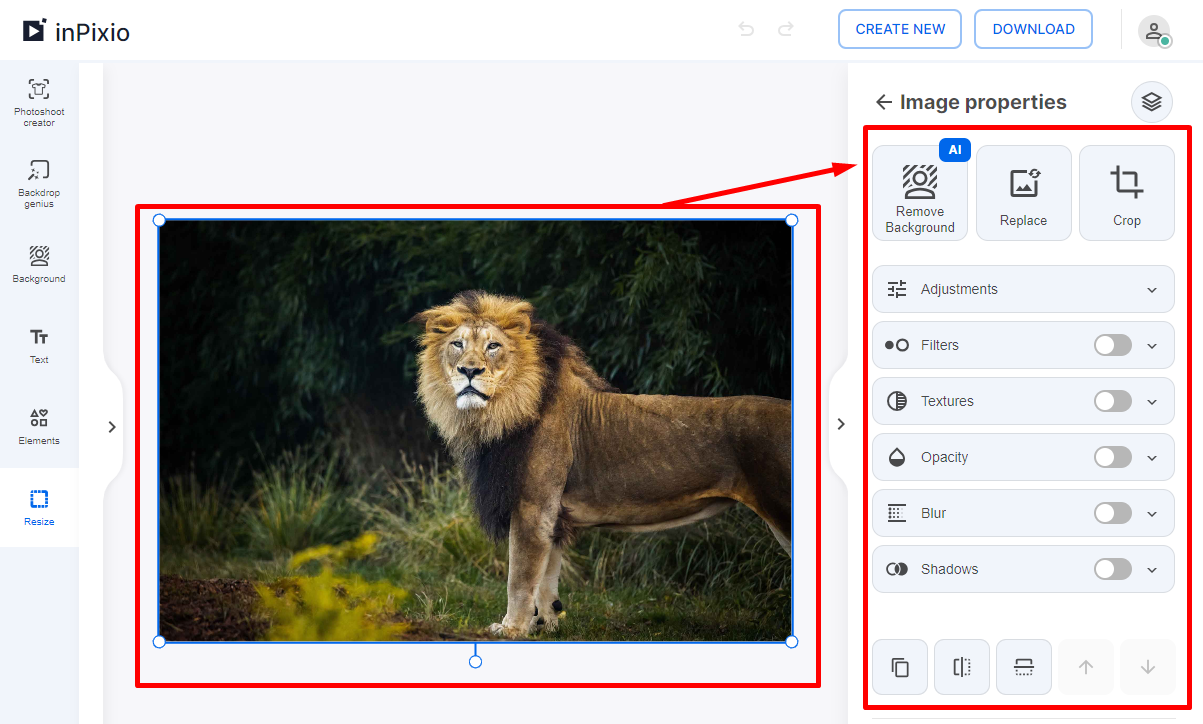Viewport: 1203px width, 724px height.
Task: Enable the Opacity toggle
Action: click(1112, 457)
